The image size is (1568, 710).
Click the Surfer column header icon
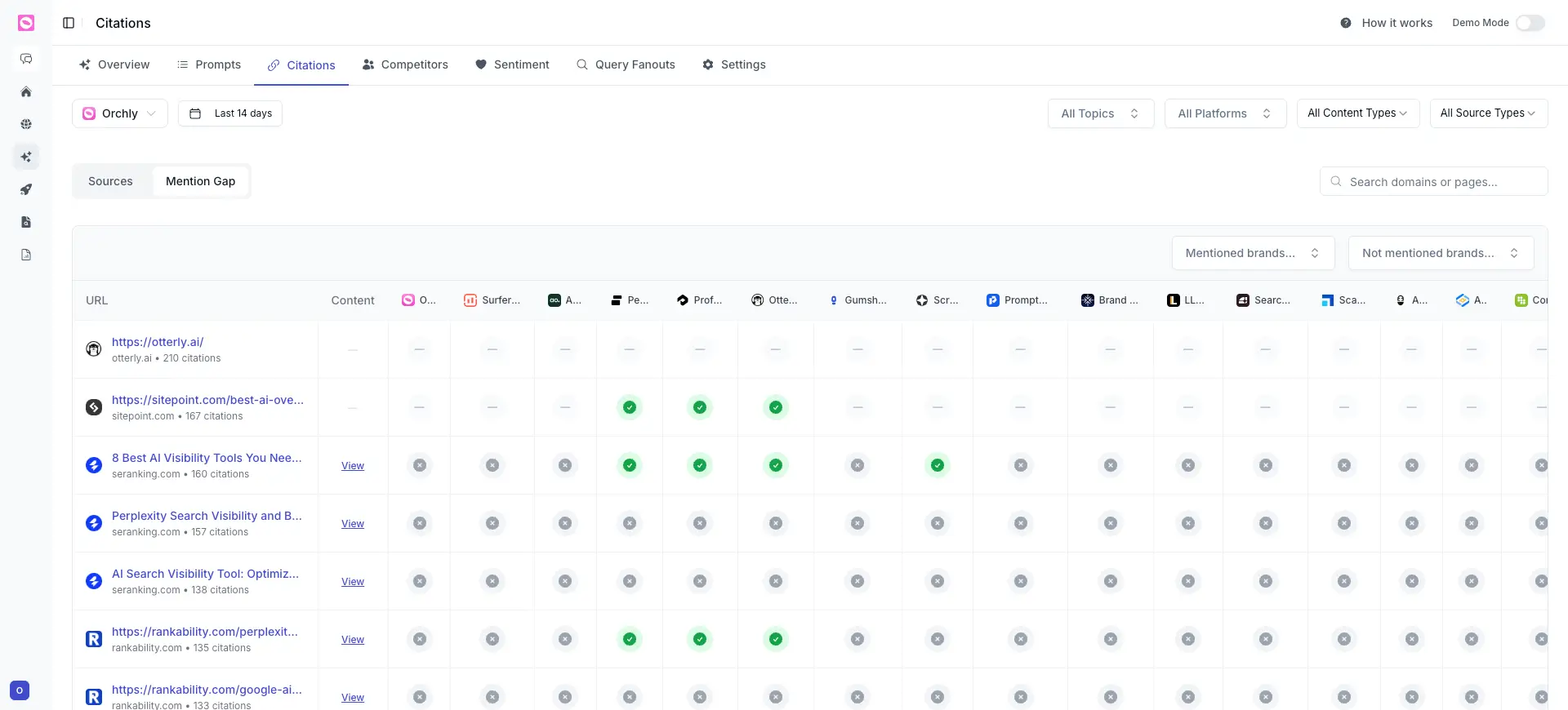(470, 300)
